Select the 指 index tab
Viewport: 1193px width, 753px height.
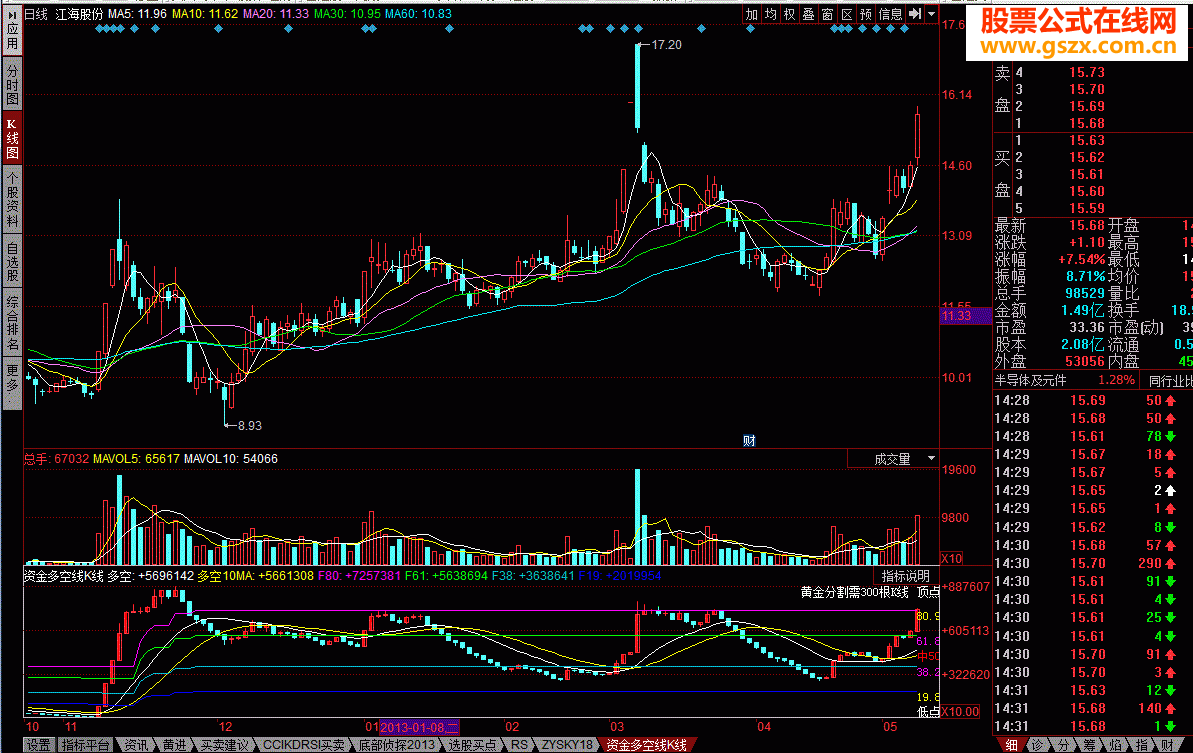pos(1141,745)
